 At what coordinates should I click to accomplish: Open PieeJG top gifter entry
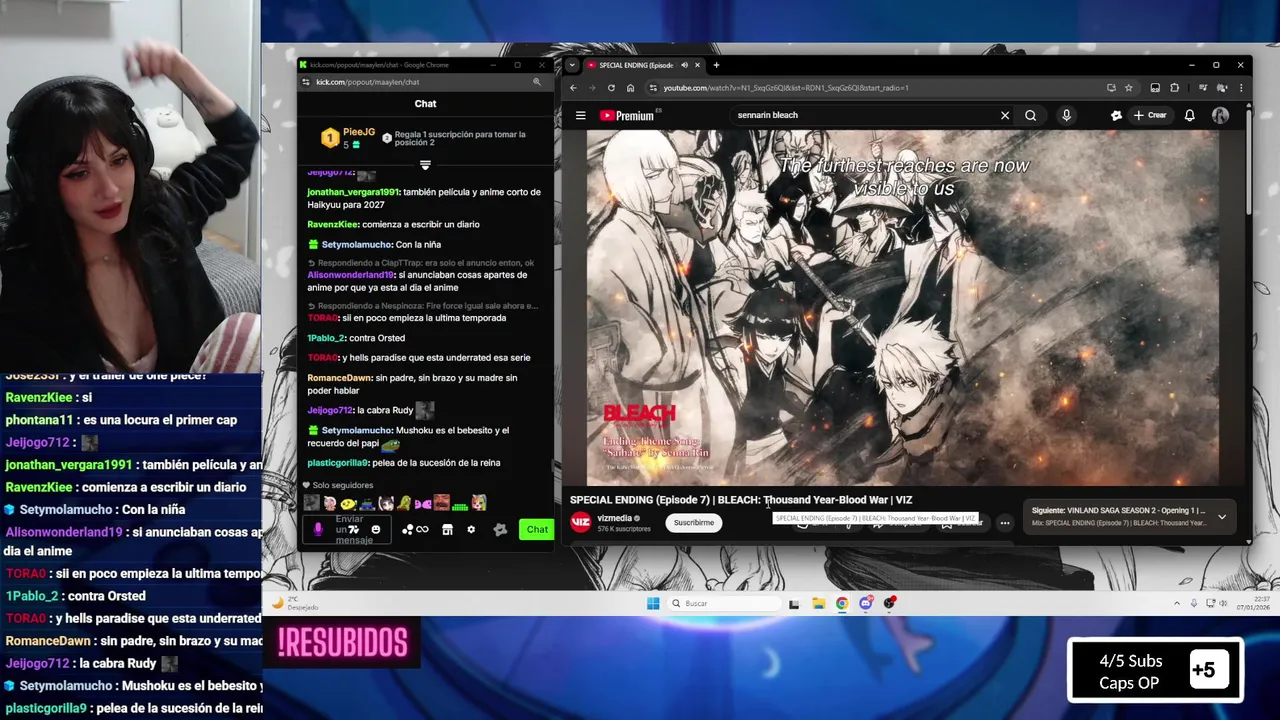pyautogui.click(x=347, y=138)
